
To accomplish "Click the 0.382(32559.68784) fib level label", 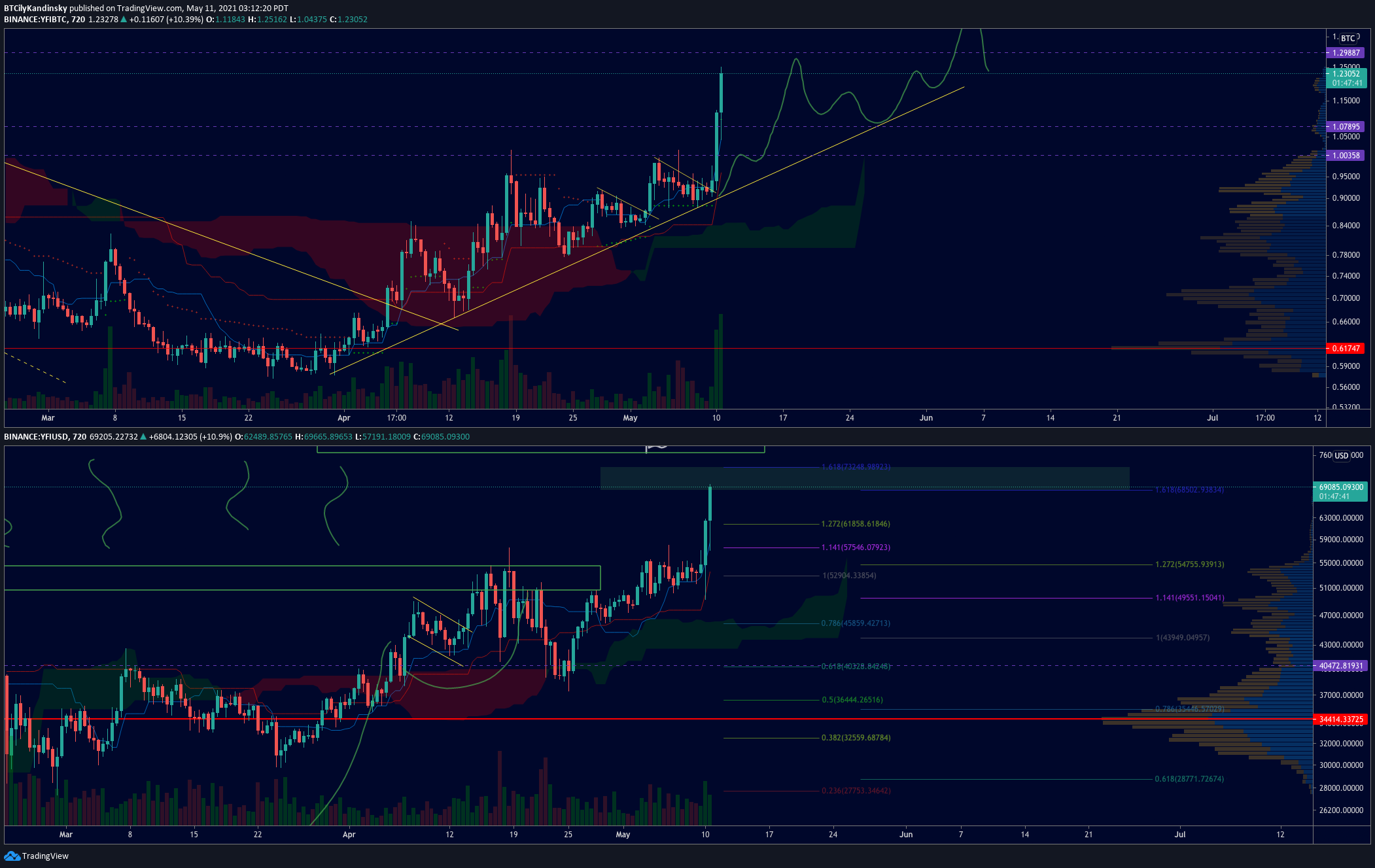I will click(856, 738).
